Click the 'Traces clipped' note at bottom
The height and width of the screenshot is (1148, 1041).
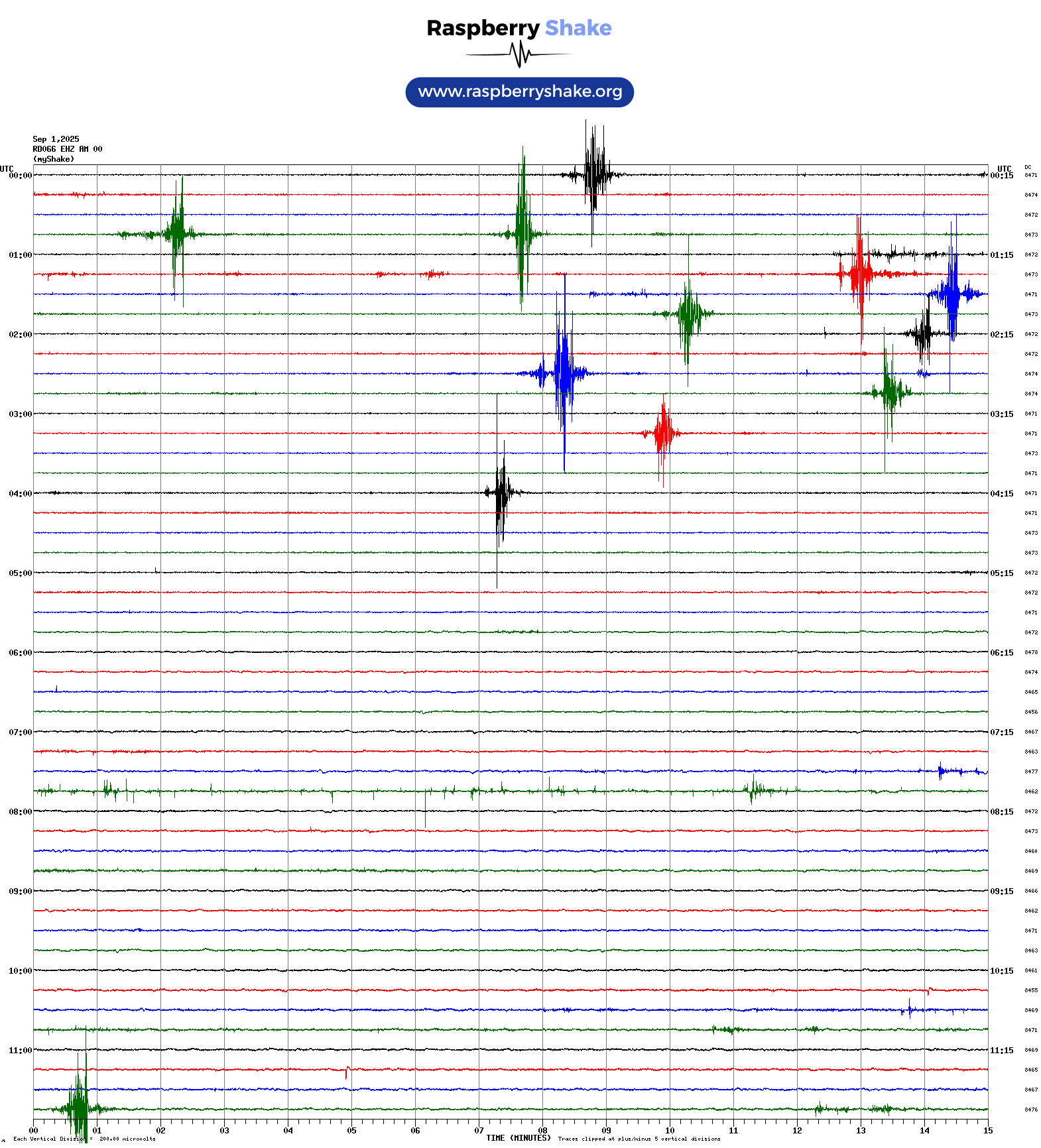click(x=639, y=1139)
